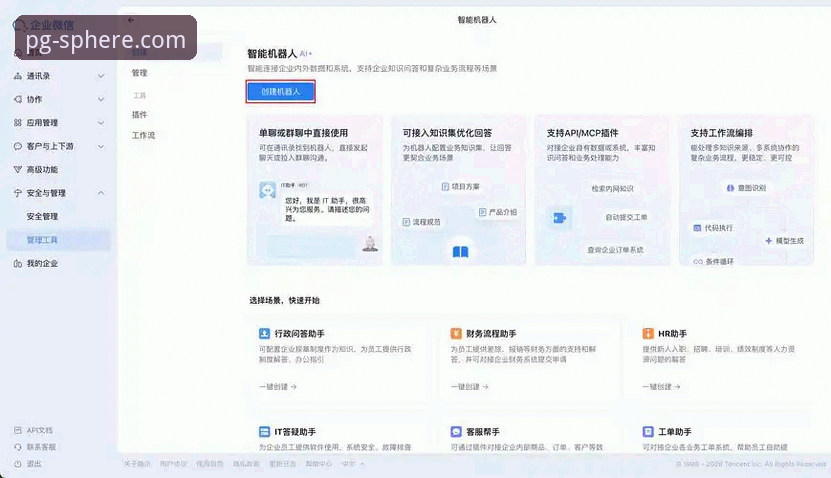
Task: Click the 创建机器人 button
Action: click(x=280, y=92)
